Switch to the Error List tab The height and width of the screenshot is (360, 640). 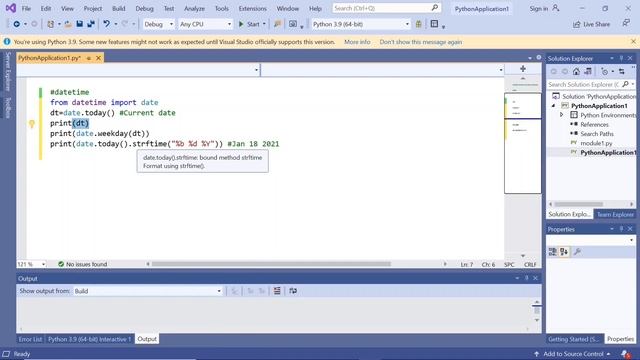pos(30,339)
